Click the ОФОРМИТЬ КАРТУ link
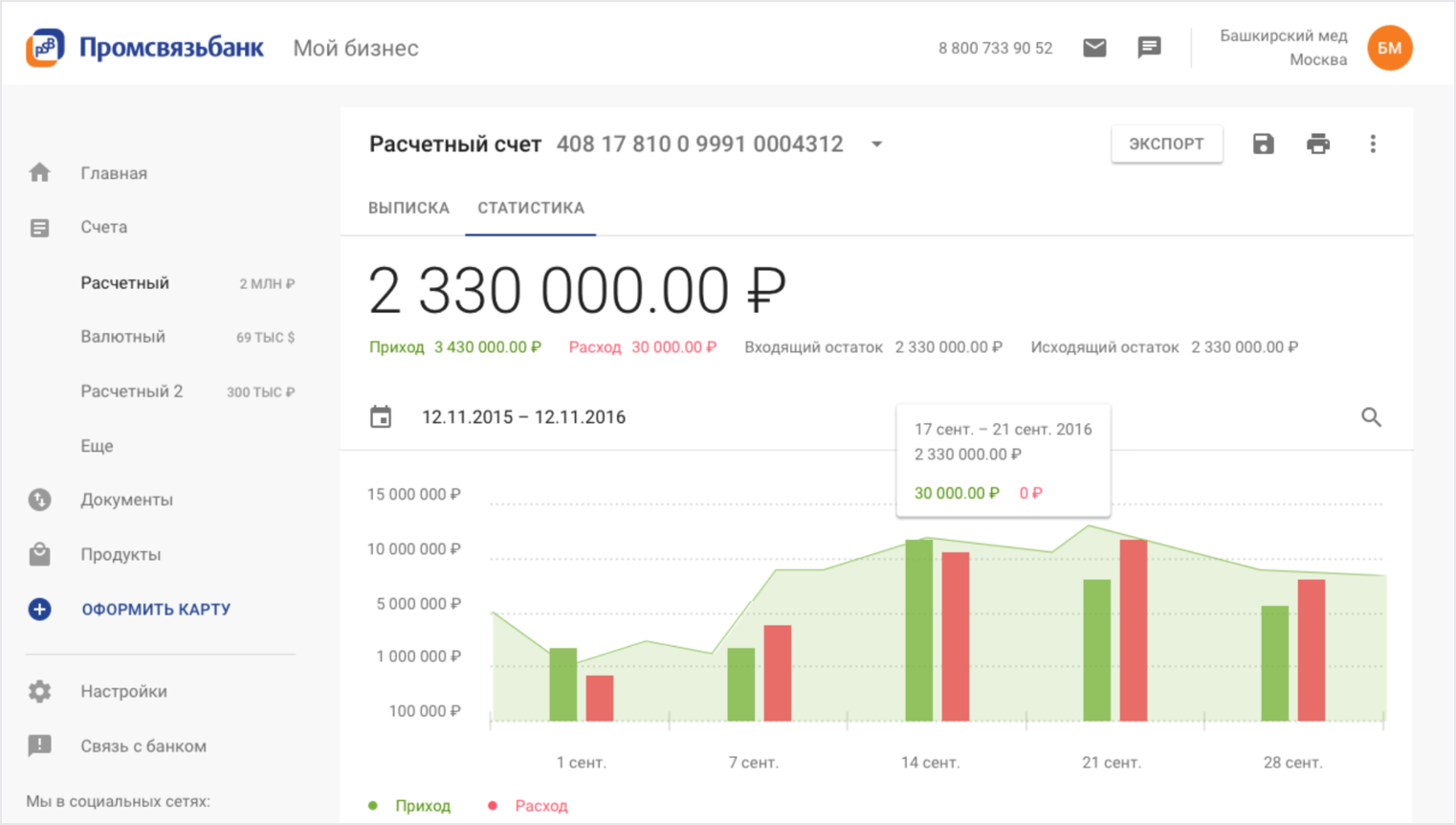Image resolution: width=1456 pixels, height=825 pixels. [x=156, y=609]
